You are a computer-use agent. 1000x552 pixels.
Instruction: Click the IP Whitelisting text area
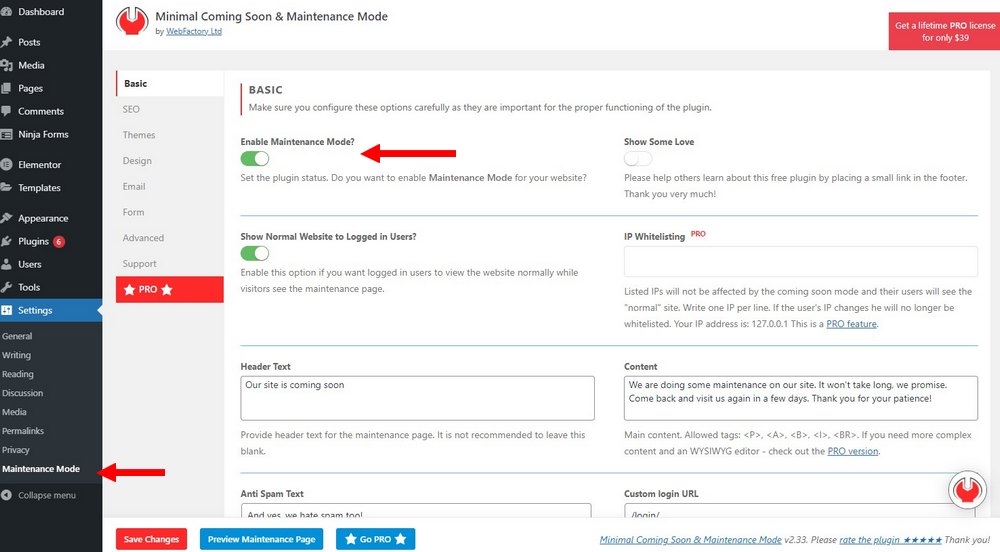point(801,261)
